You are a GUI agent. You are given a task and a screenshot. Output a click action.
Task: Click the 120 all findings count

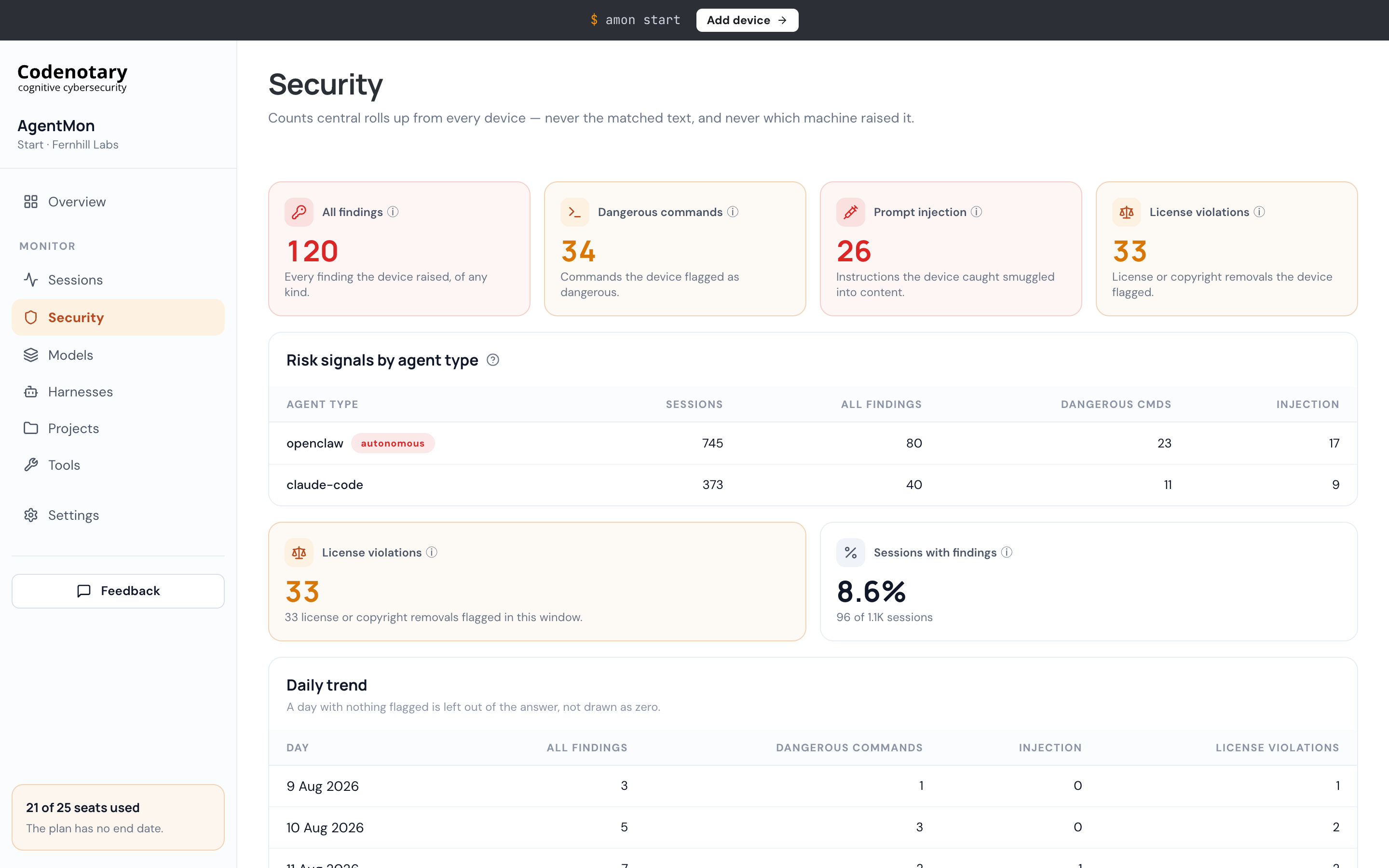312,251
